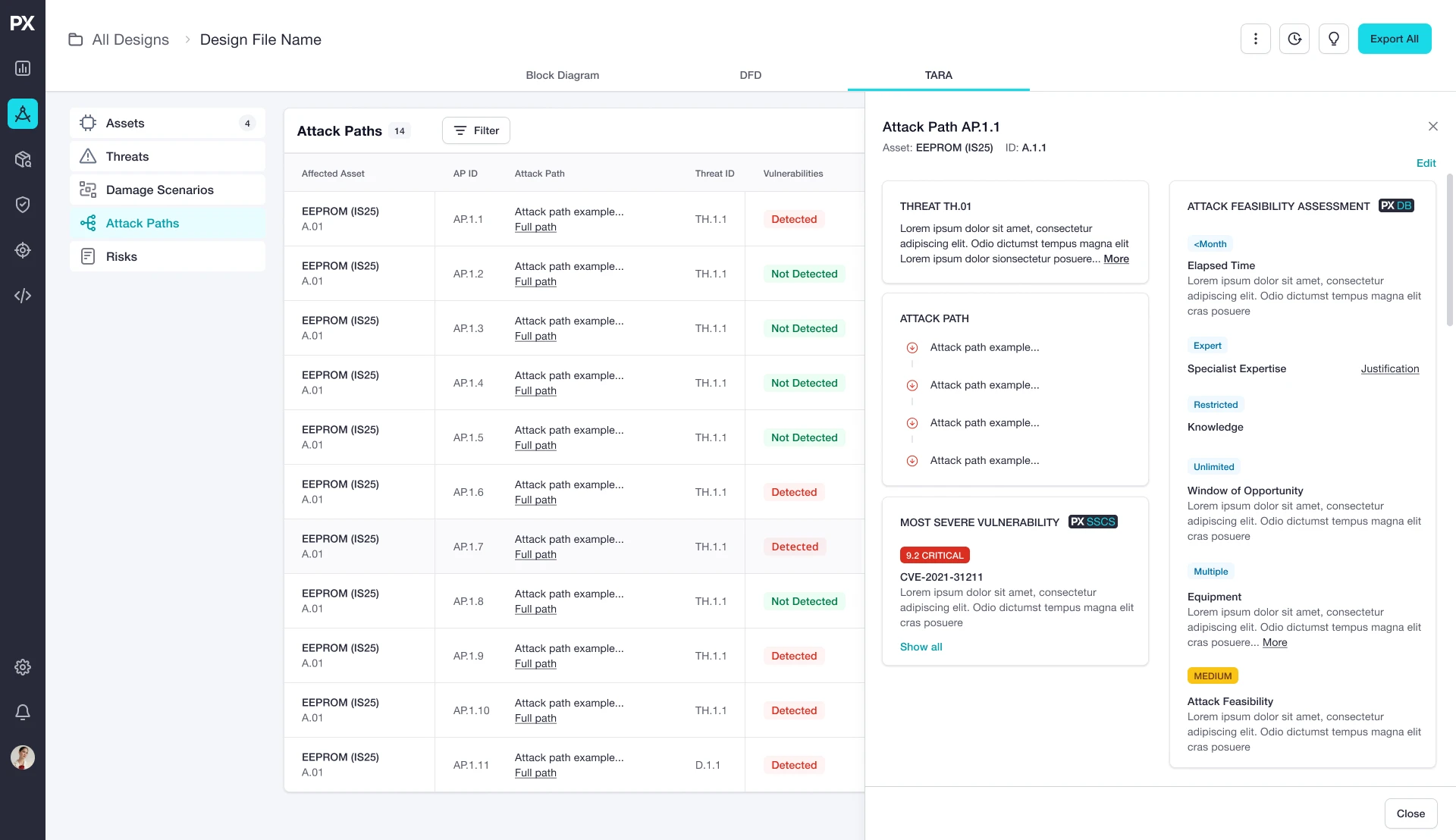Viewport: 1456px width, 840px height.
Task: Click Detected badge in AP.1.1 row
Action: pos(794,219)
